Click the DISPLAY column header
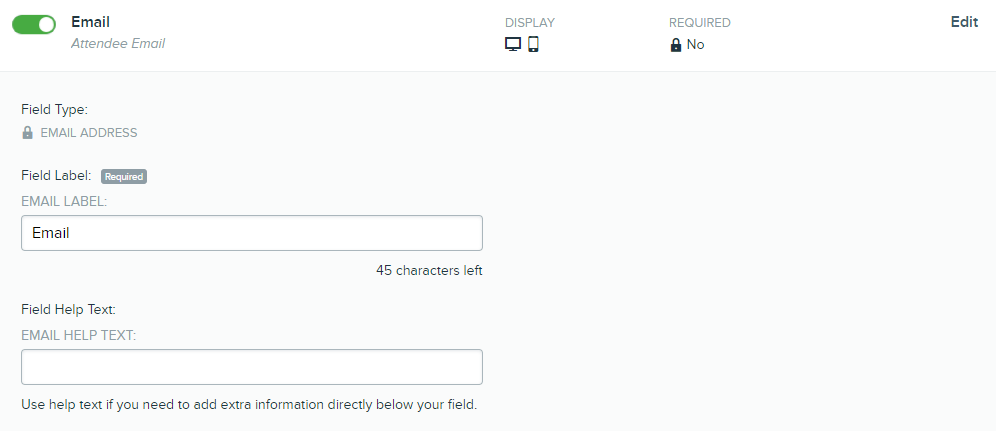 (x=530, y=23)
